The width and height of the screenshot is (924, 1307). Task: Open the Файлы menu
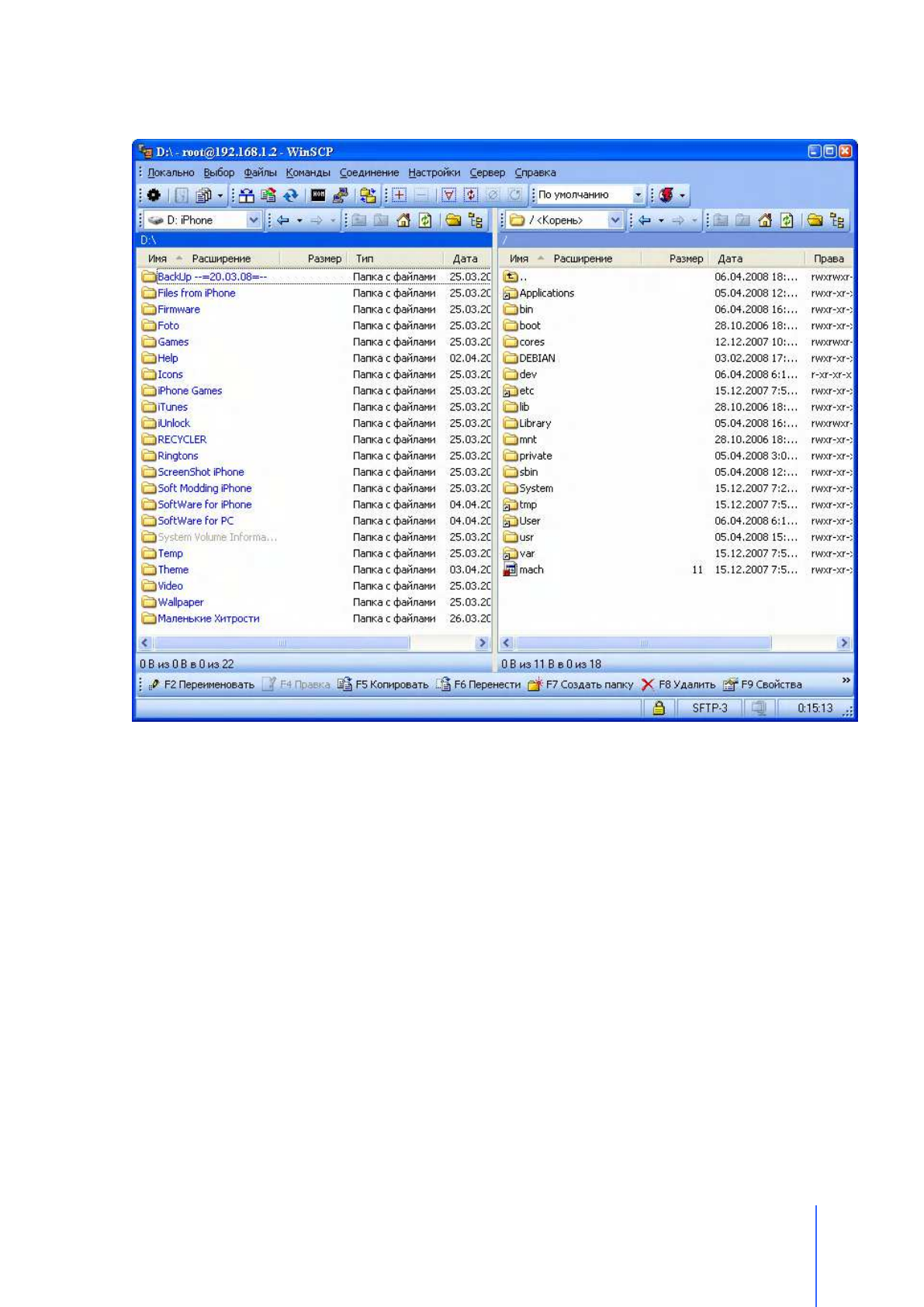tap(260, 172)
